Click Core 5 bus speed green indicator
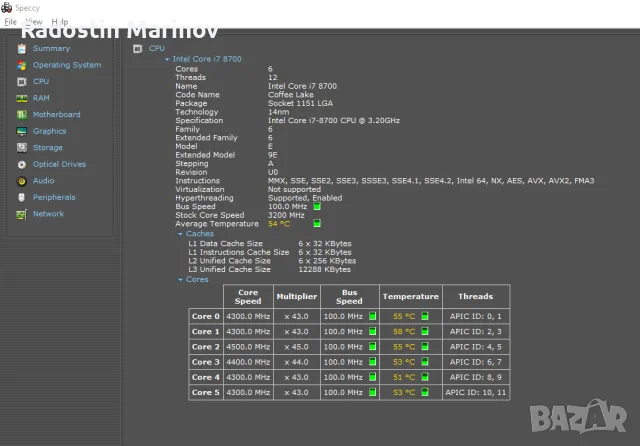Viewport: 640px width, 446px height. (372, 392)
